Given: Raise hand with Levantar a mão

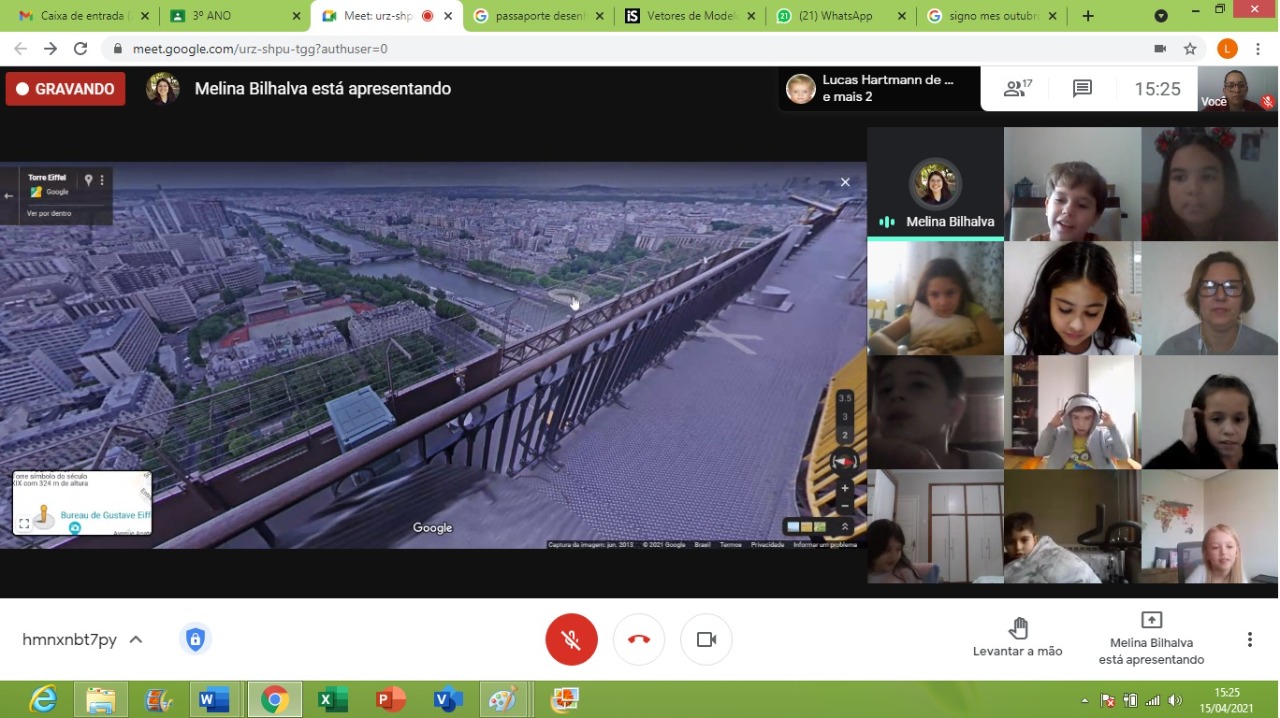Looking at the screenshot, I should (1017, 638).
